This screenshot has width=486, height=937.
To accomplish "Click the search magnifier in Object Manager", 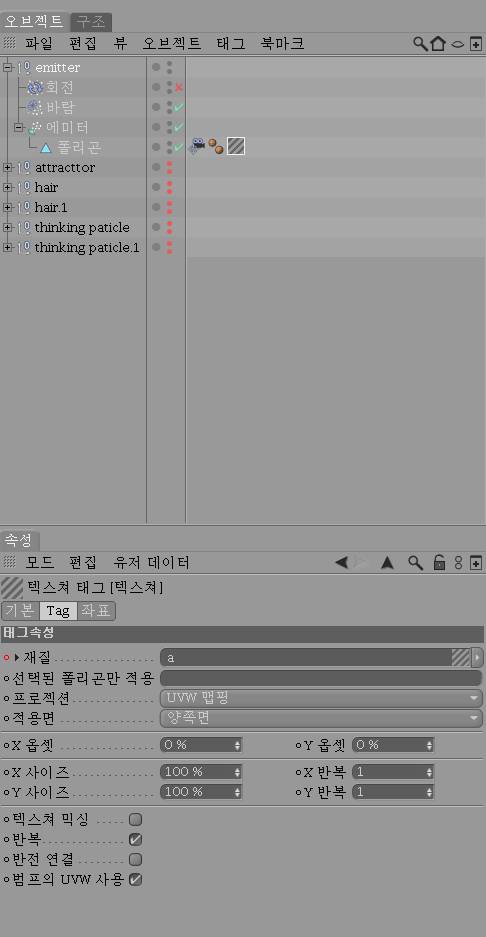I will point(420,44).
